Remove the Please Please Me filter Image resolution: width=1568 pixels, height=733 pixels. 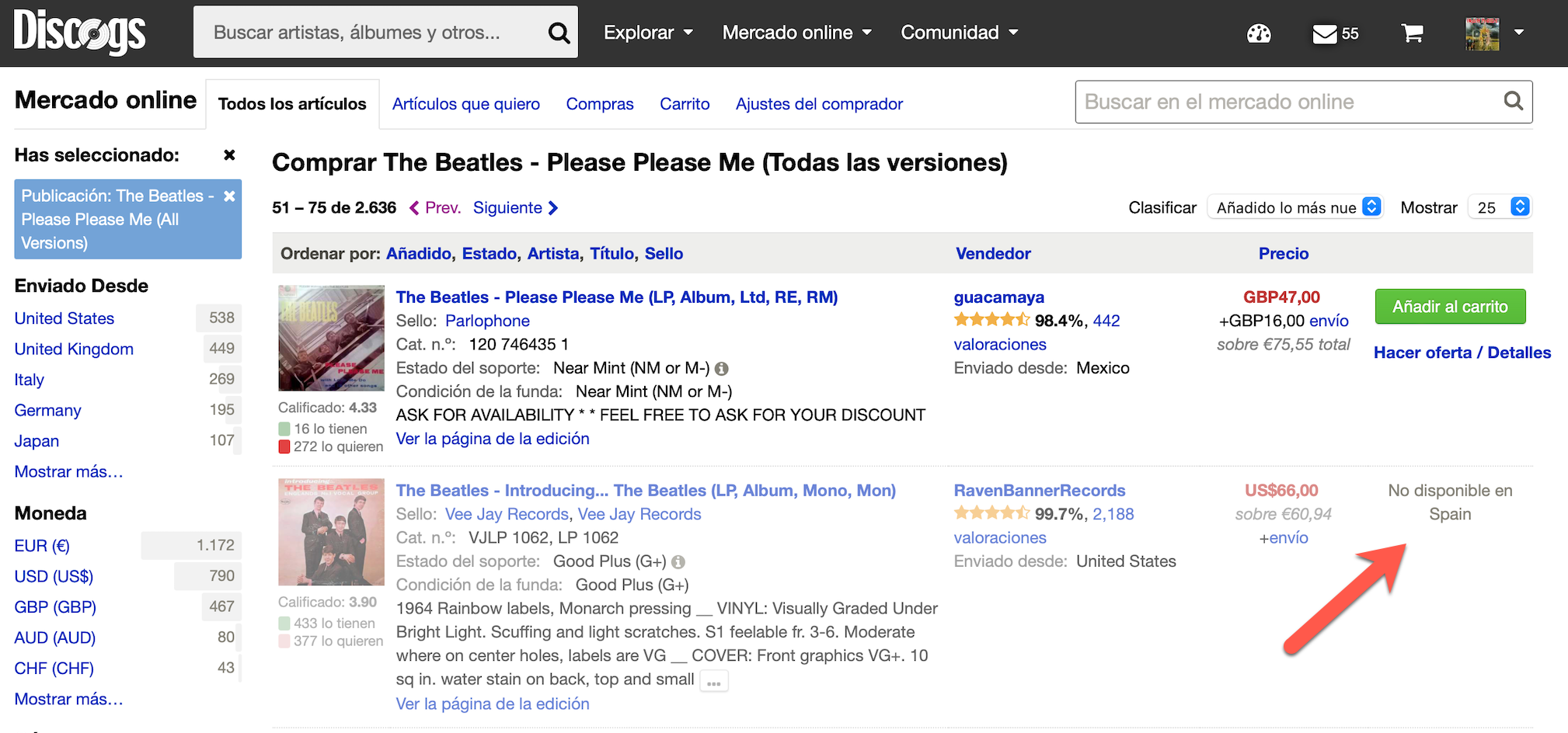[229, 196]
